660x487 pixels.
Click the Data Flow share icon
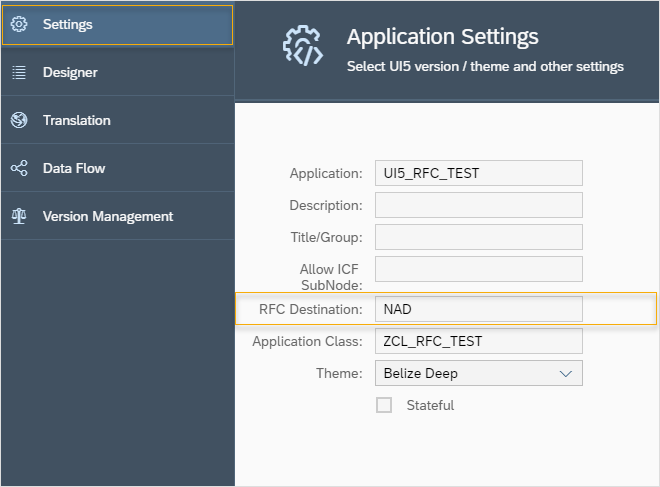(19, 168)
